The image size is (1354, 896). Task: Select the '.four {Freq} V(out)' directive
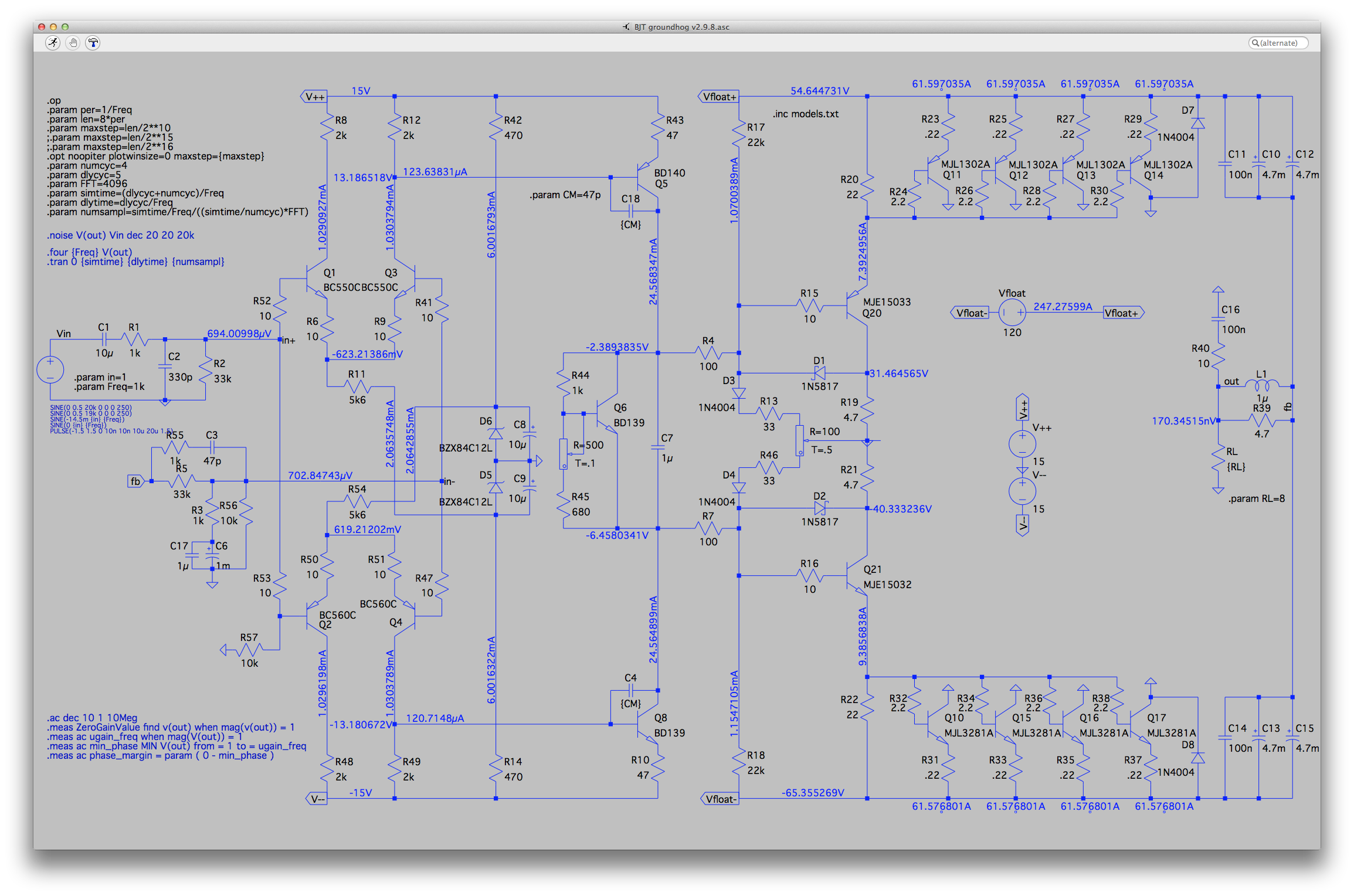pyautogui.click(x=90, y=252)
